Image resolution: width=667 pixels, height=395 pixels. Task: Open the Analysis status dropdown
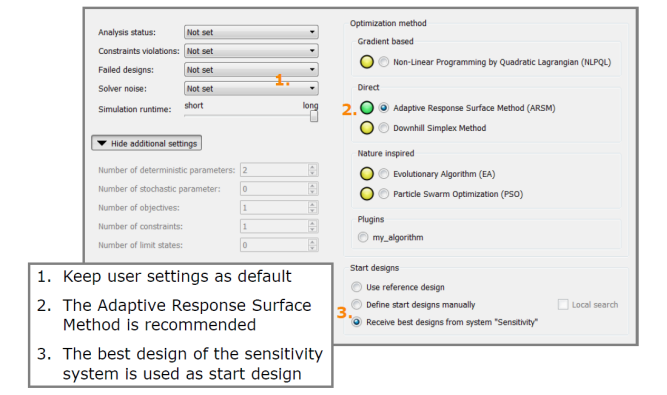click(251, 32)
